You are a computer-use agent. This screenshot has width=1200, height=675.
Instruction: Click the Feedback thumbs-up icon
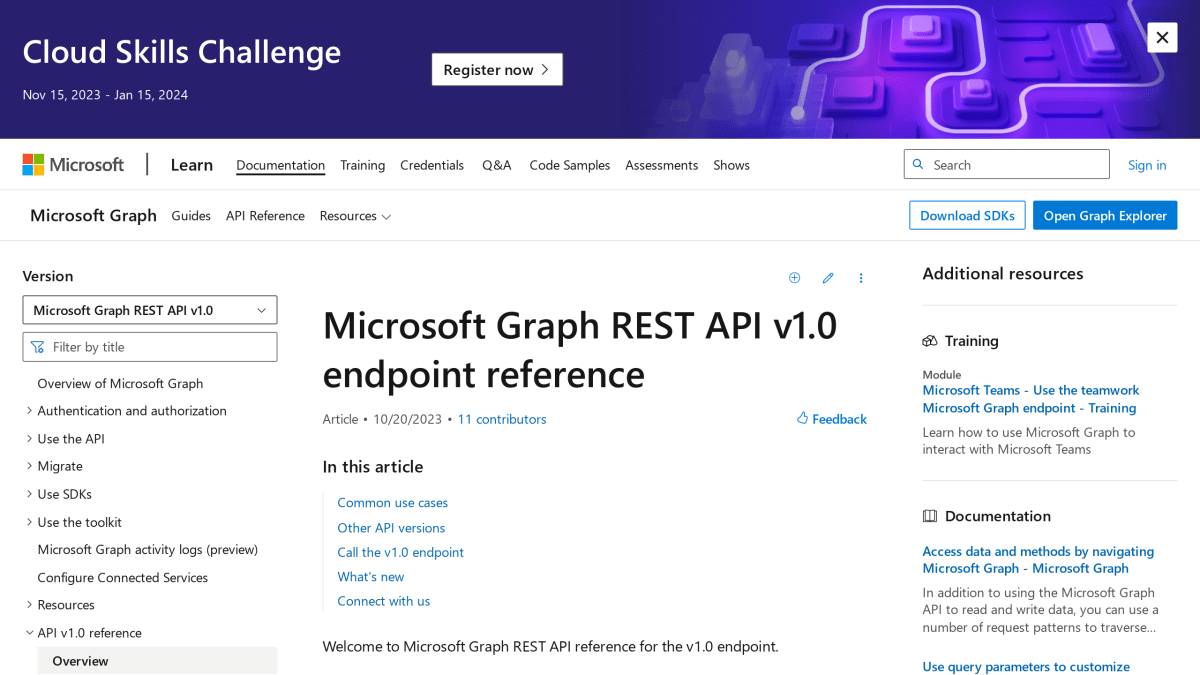[x=802, y=418]
